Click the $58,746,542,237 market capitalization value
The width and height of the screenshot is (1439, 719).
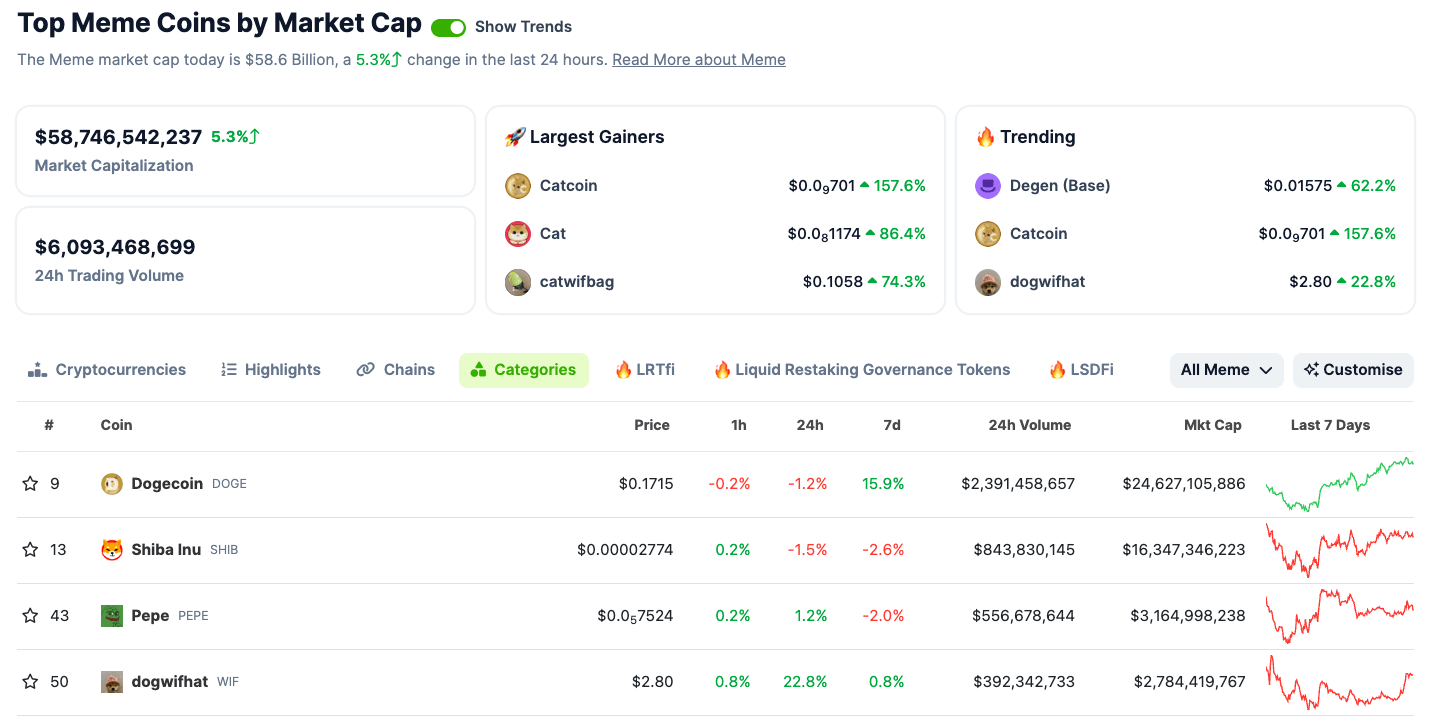[x=118, y=137]
